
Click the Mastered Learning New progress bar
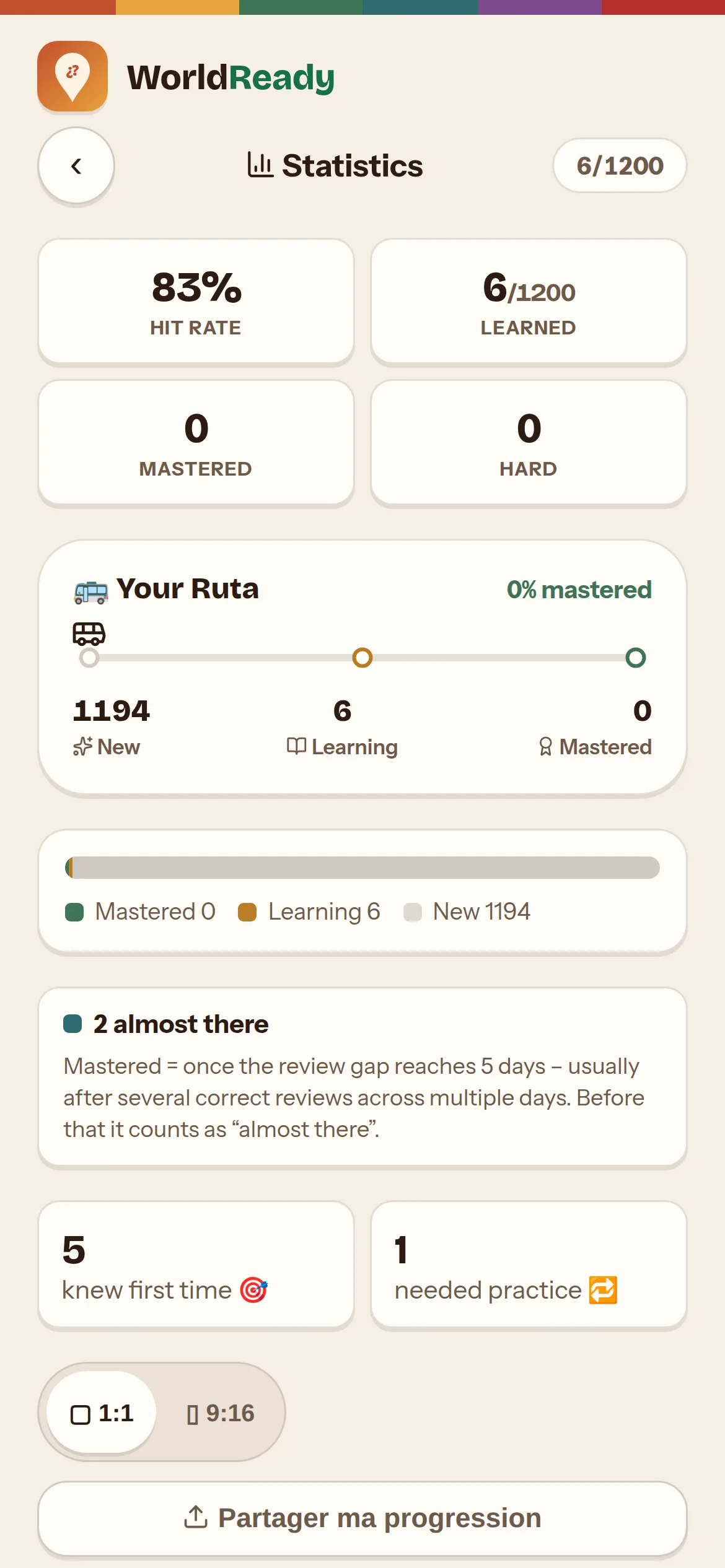coord(362,868)
